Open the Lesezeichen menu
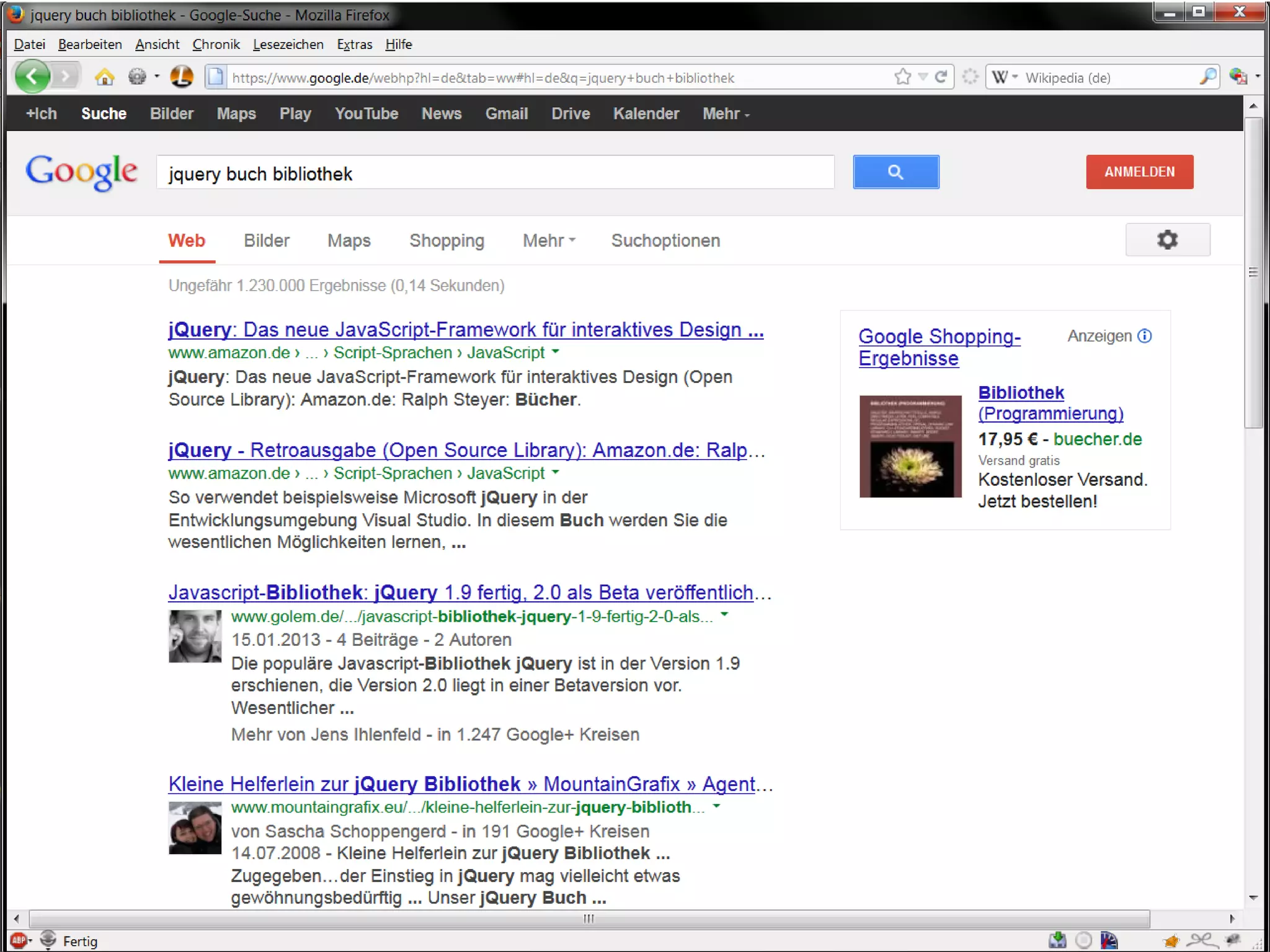The height and width of the screenshot is (952, 1270). coord(288,45)
